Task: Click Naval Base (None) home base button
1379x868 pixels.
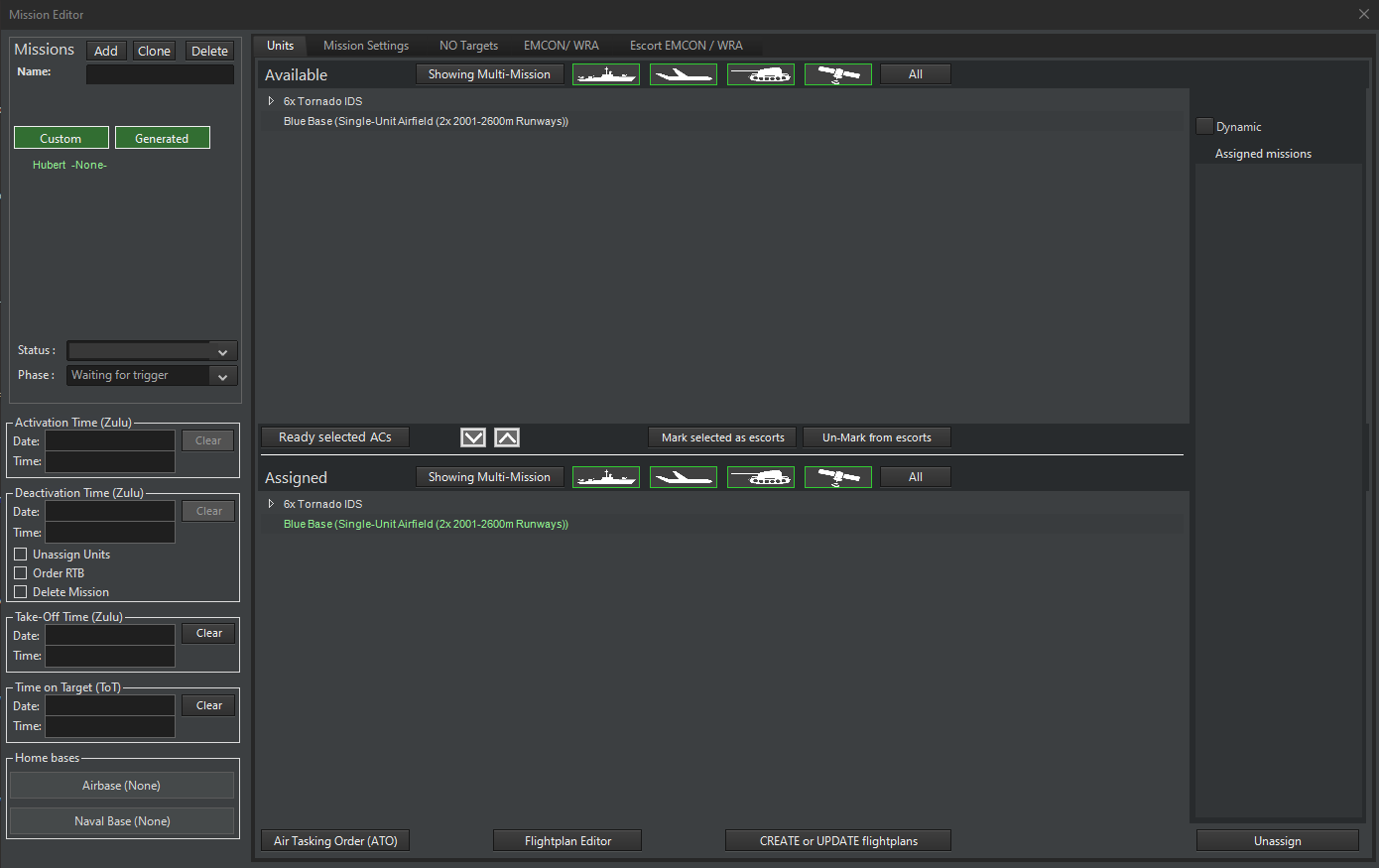Action: [122, 821]
